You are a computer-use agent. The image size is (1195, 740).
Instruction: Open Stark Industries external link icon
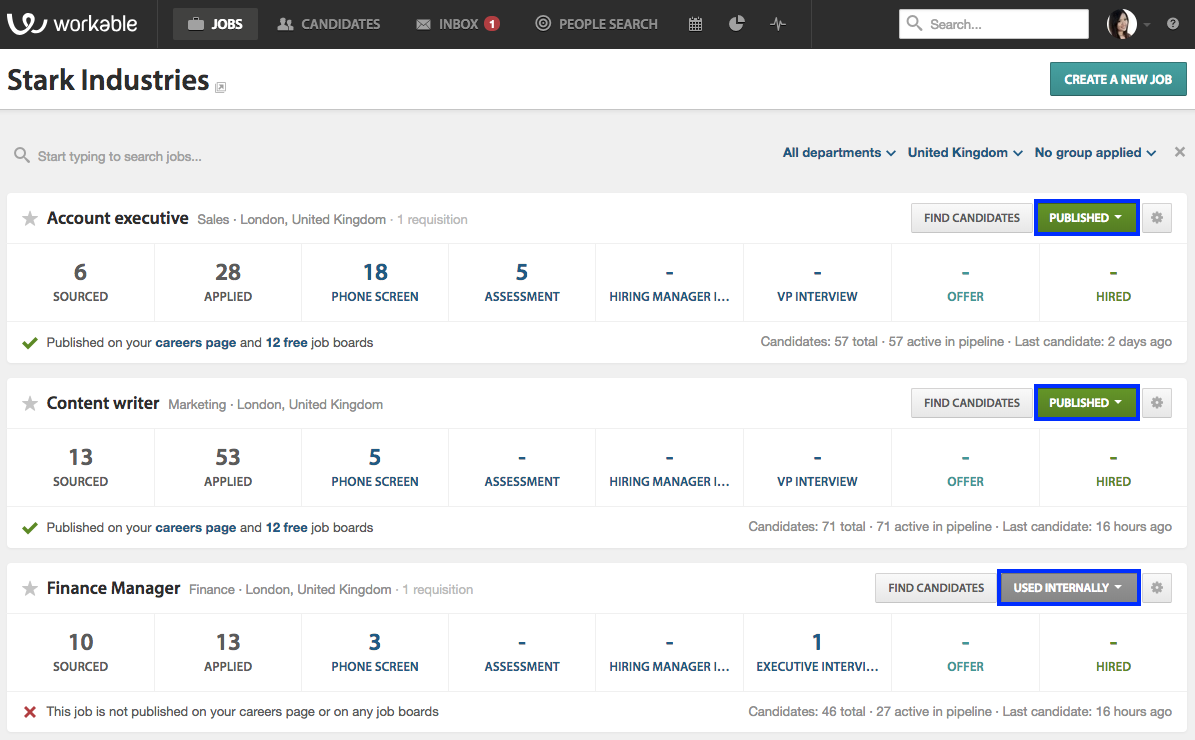coord(220,87)
